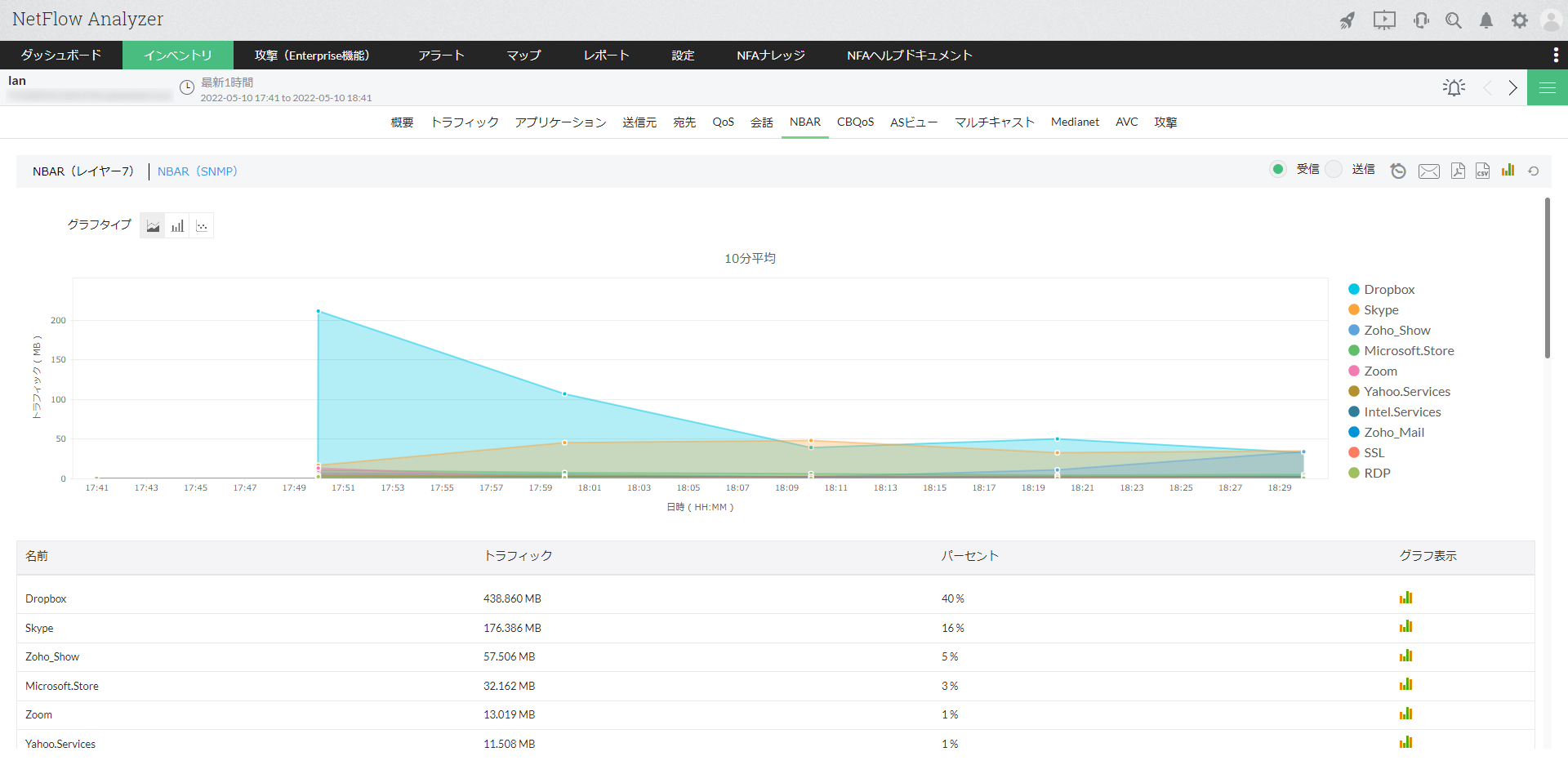Open the headset support icon

click(1421, 20)
